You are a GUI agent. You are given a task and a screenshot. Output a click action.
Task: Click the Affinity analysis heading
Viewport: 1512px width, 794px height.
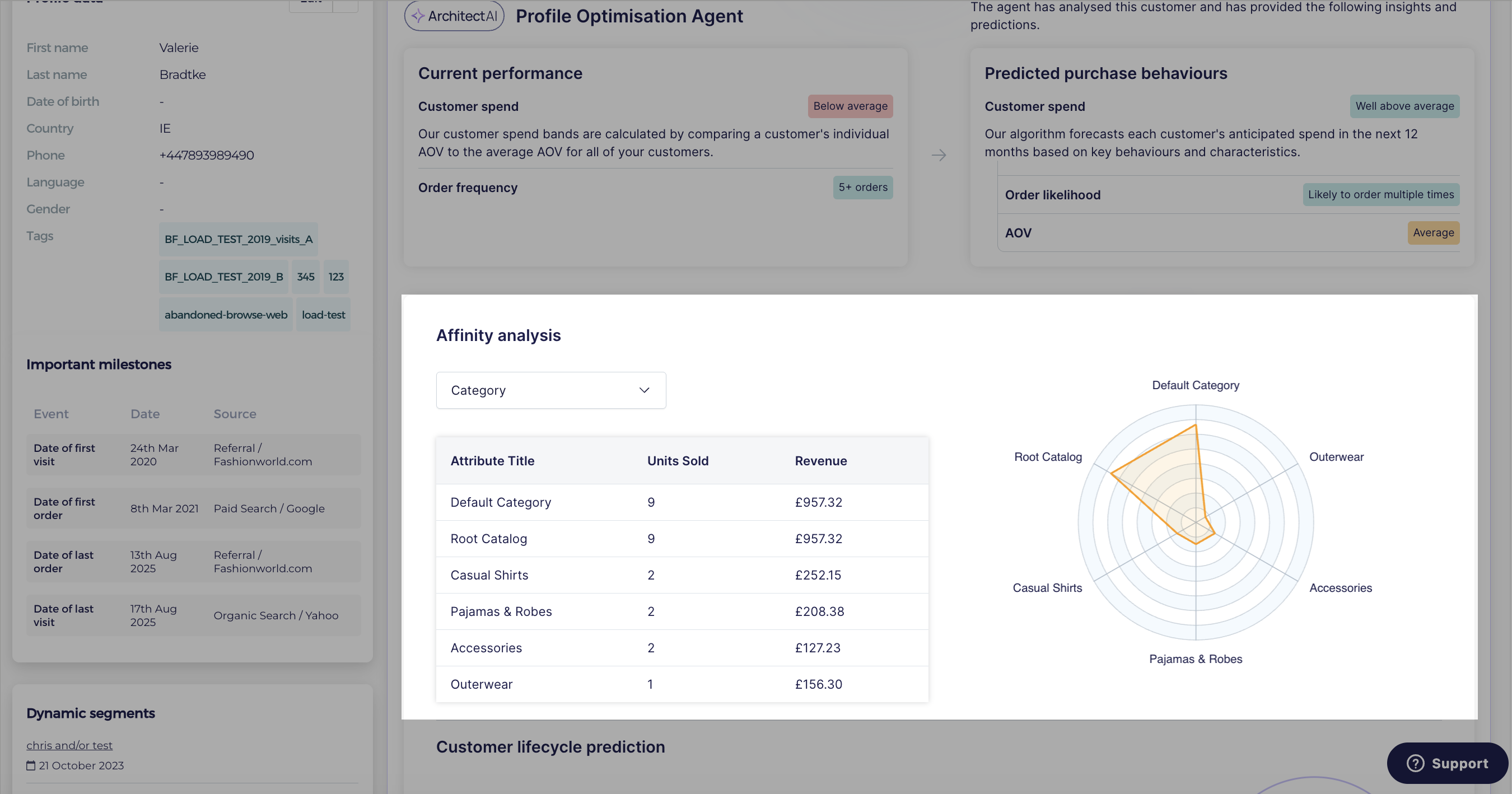[x=498, y=335]
